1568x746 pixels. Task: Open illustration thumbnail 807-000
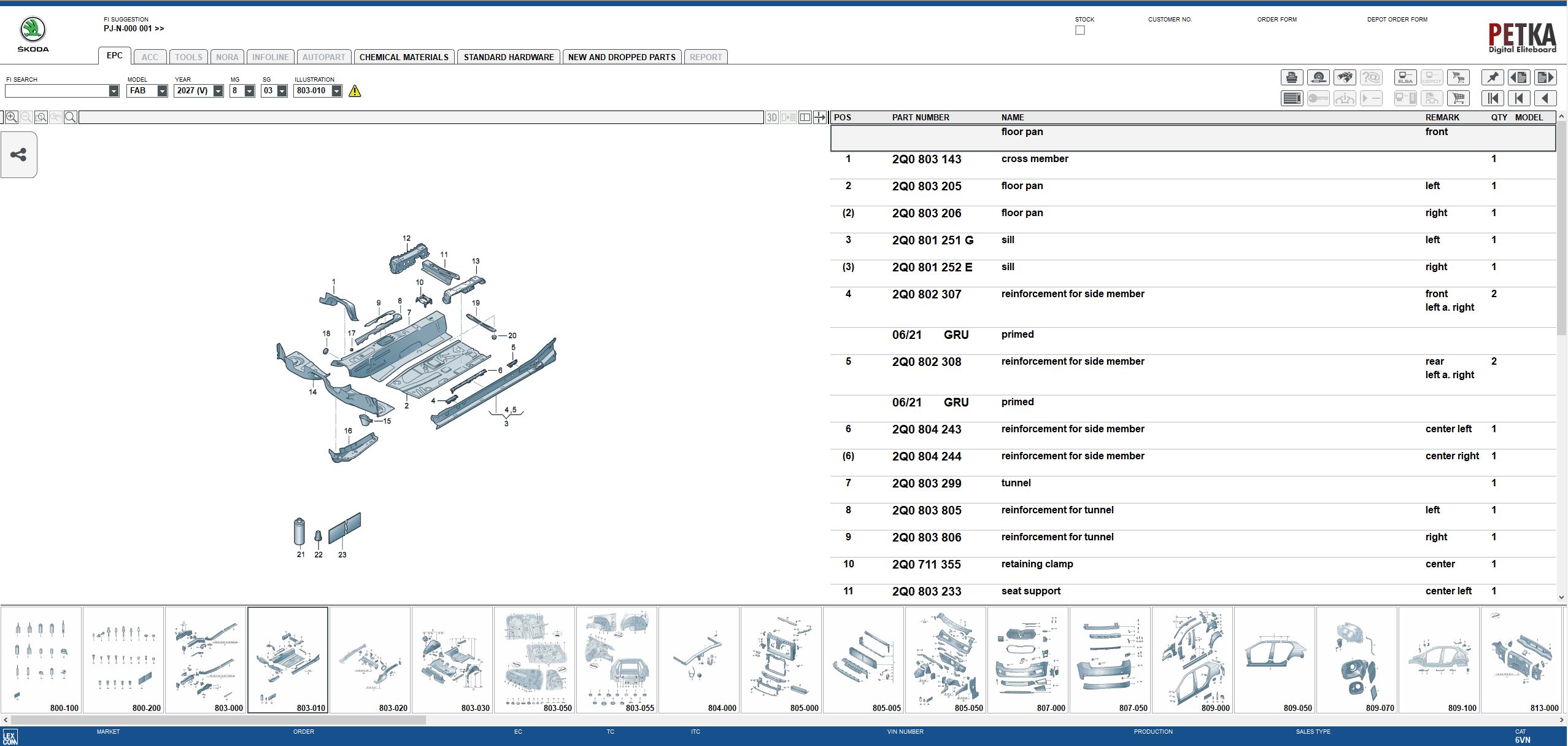click(x=1028, y=660)
